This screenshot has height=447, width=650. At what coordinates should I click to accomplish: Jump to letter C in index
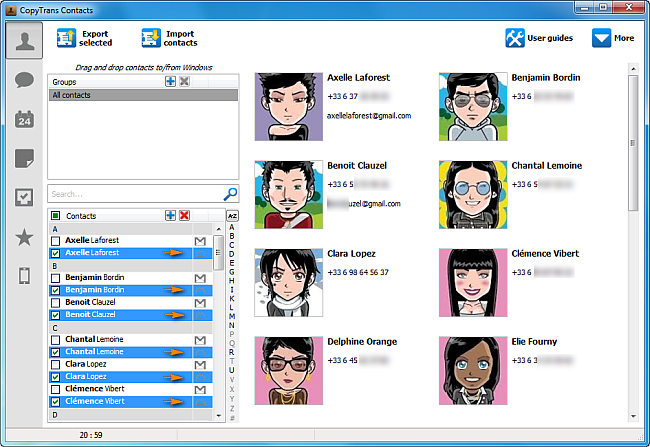pyautogui.click(x=232, y=245)
